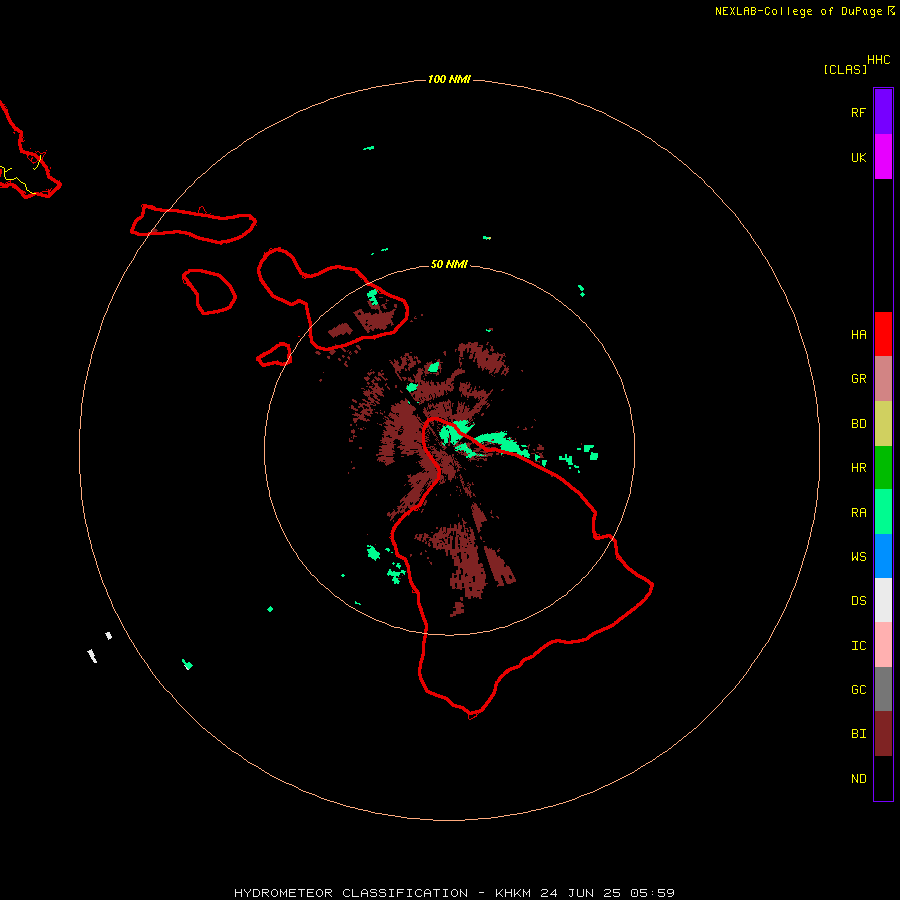
Task: Click the BD legend label
Action: click(858, 424)
